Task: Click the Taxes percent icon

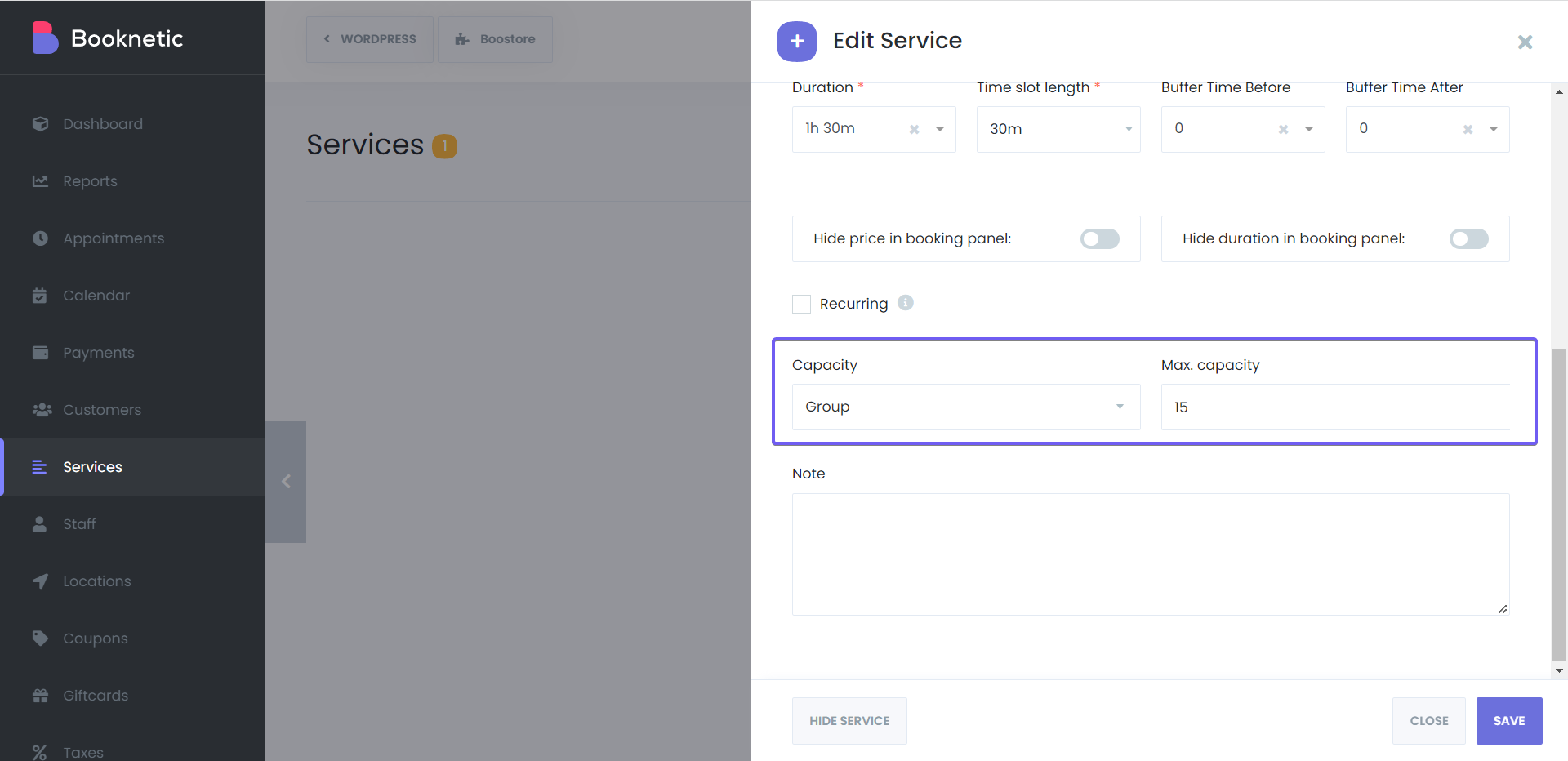Action: 39,752
